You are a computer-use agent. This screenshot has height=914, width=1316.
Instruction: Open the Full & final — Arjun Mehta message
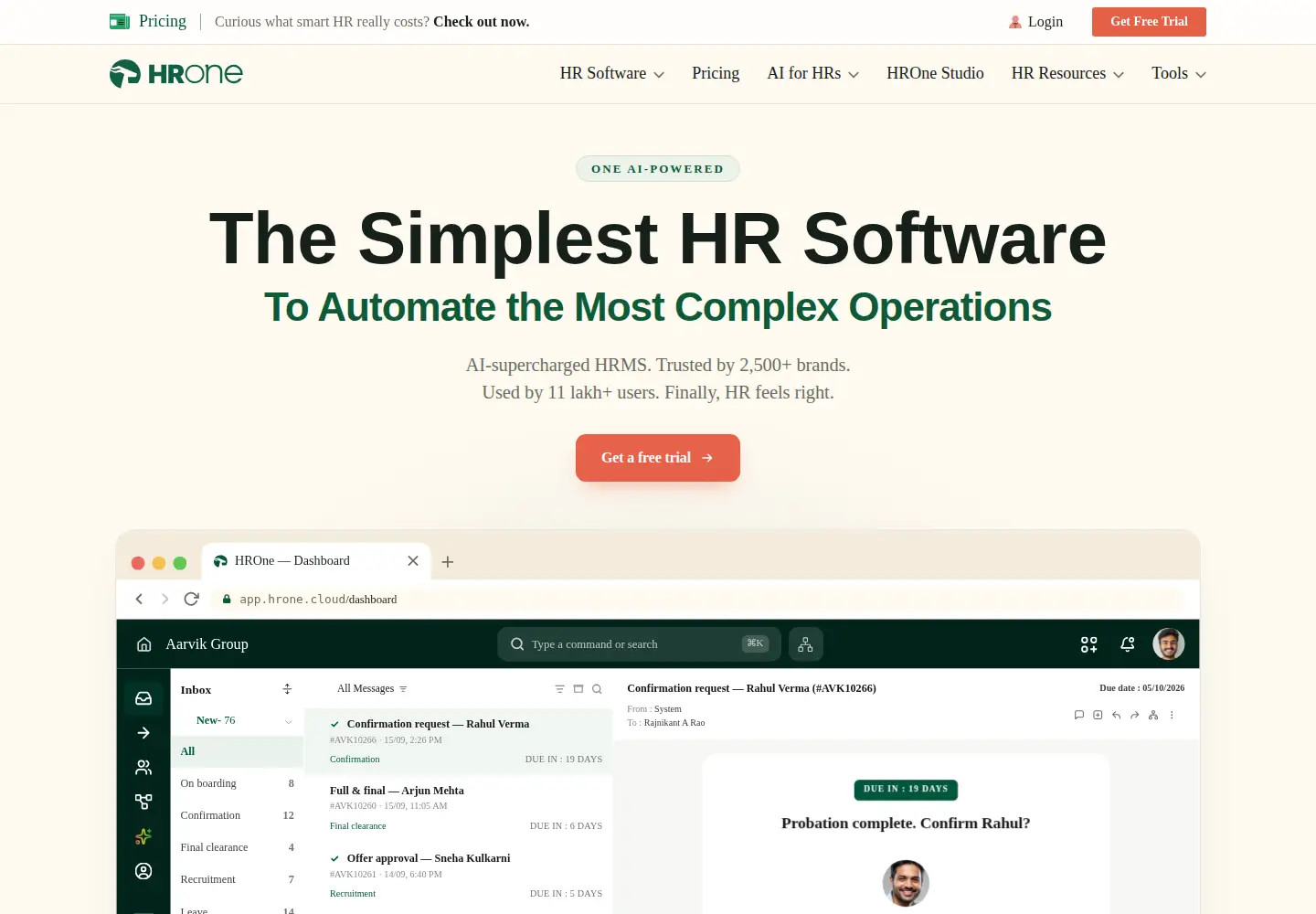point(458,808)
